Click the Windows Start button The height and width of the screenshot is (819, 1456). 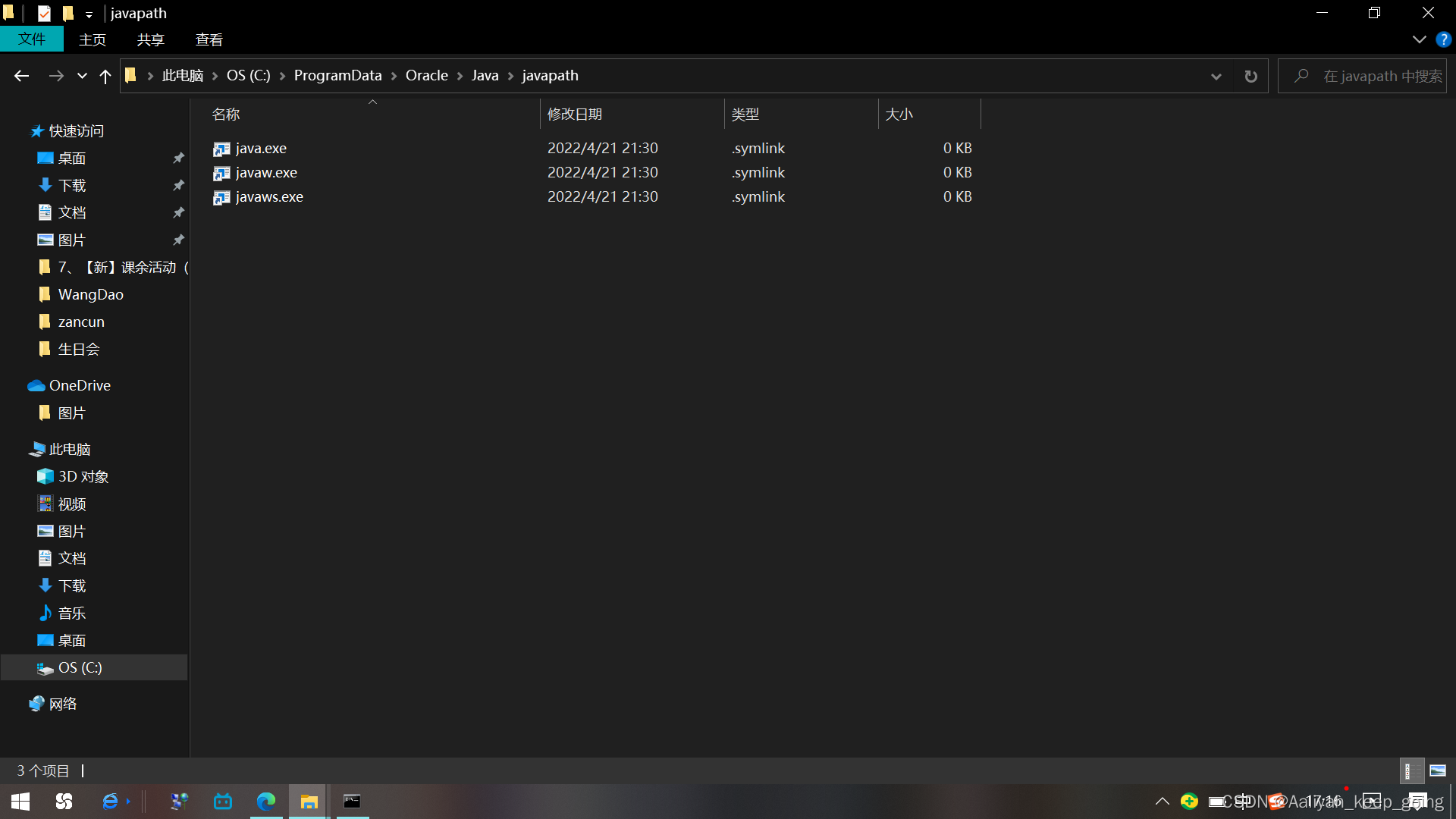tap(20, 802)
